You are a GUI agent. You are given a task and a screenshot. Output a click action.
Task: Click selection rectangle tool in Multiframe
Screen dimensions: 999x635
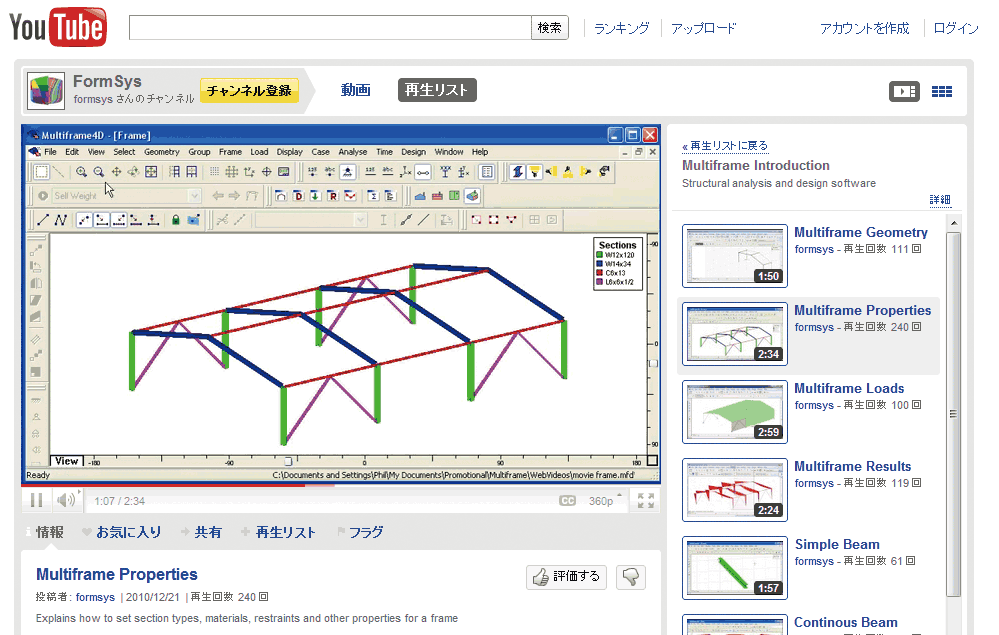point(41,171)
